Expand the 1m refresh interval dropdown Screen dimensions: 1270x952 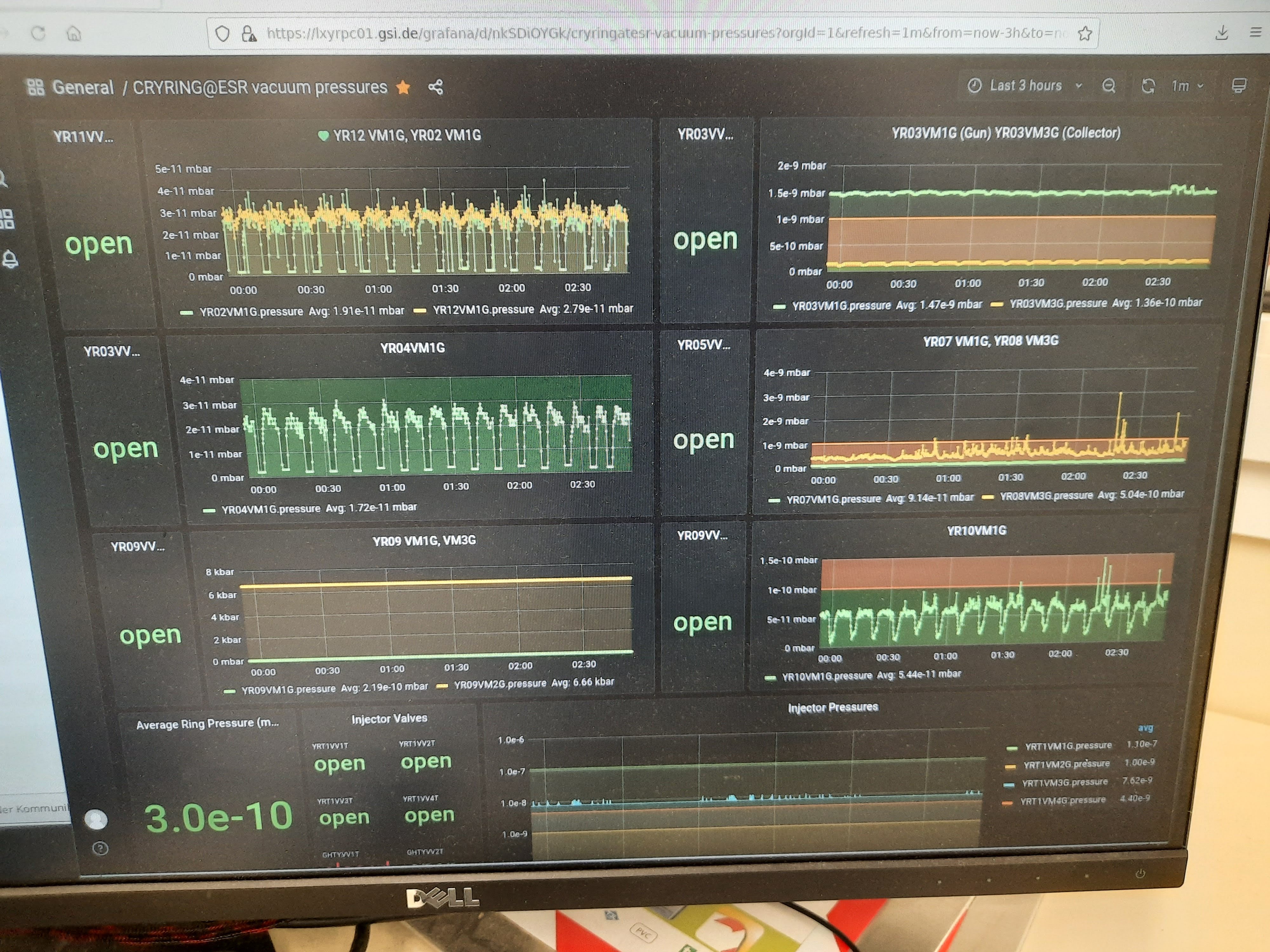[x=1187, y=86]
